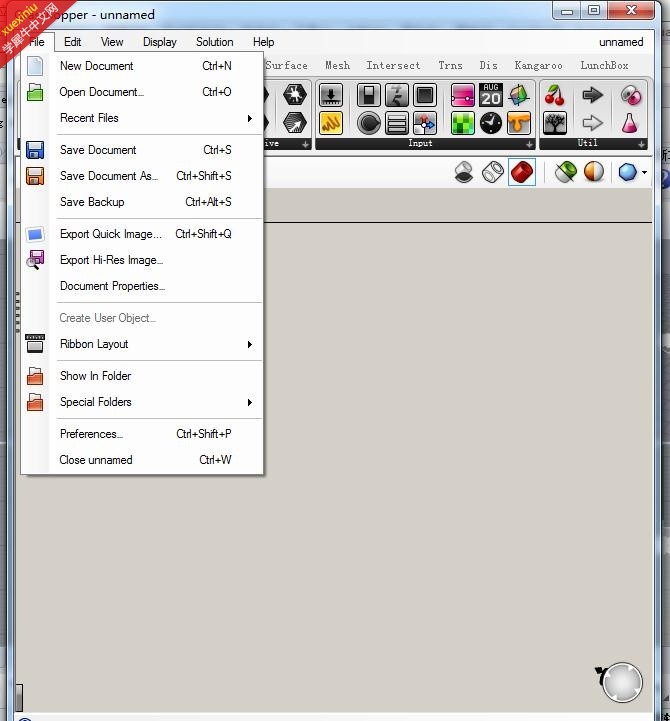Screen dimensions: 670x721
Task: Switch to wireframe preview mode
Action: pyautogui.click(x=492, y=172)
